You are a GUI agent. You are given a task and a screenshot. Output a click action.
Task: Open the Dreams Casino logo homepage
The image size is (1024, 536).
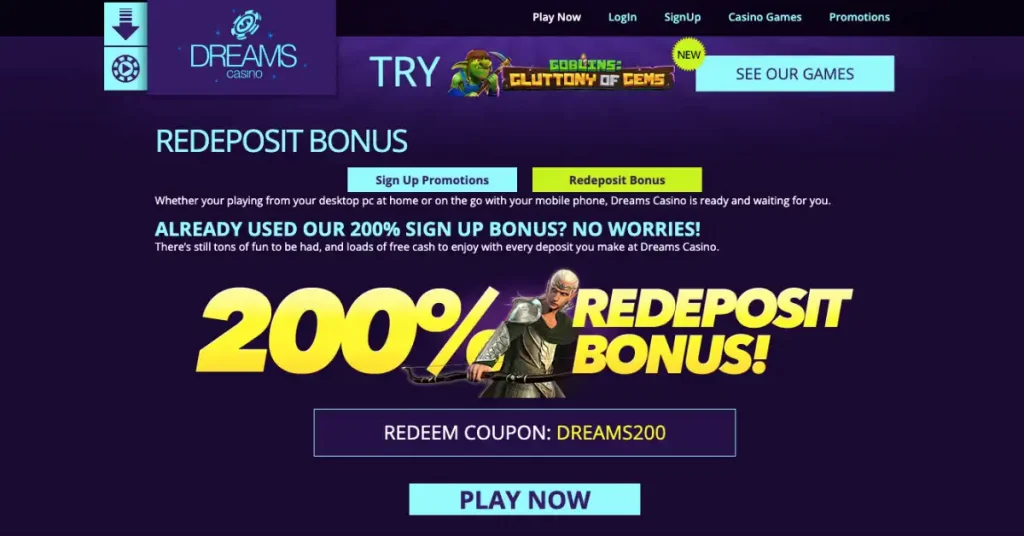click(243, 48)
